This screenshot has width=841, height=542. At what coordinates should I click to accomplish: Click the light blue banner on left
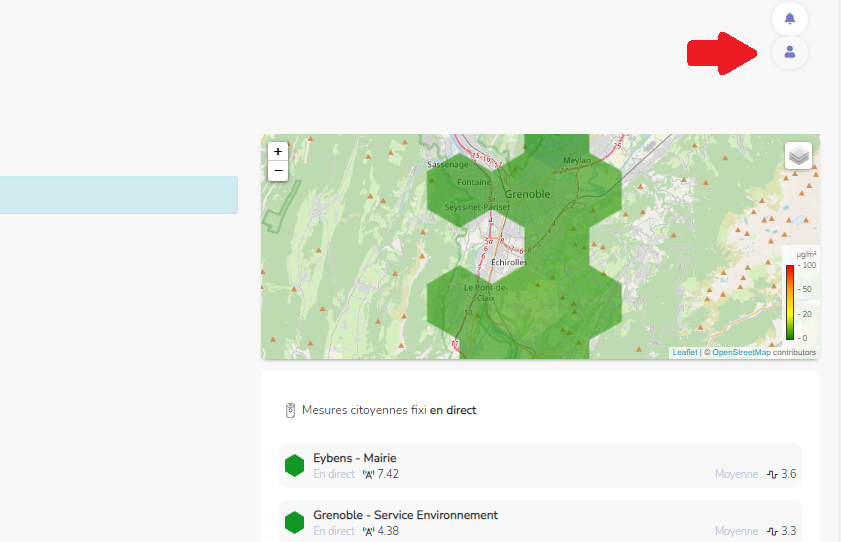click(x=118, y=195)
